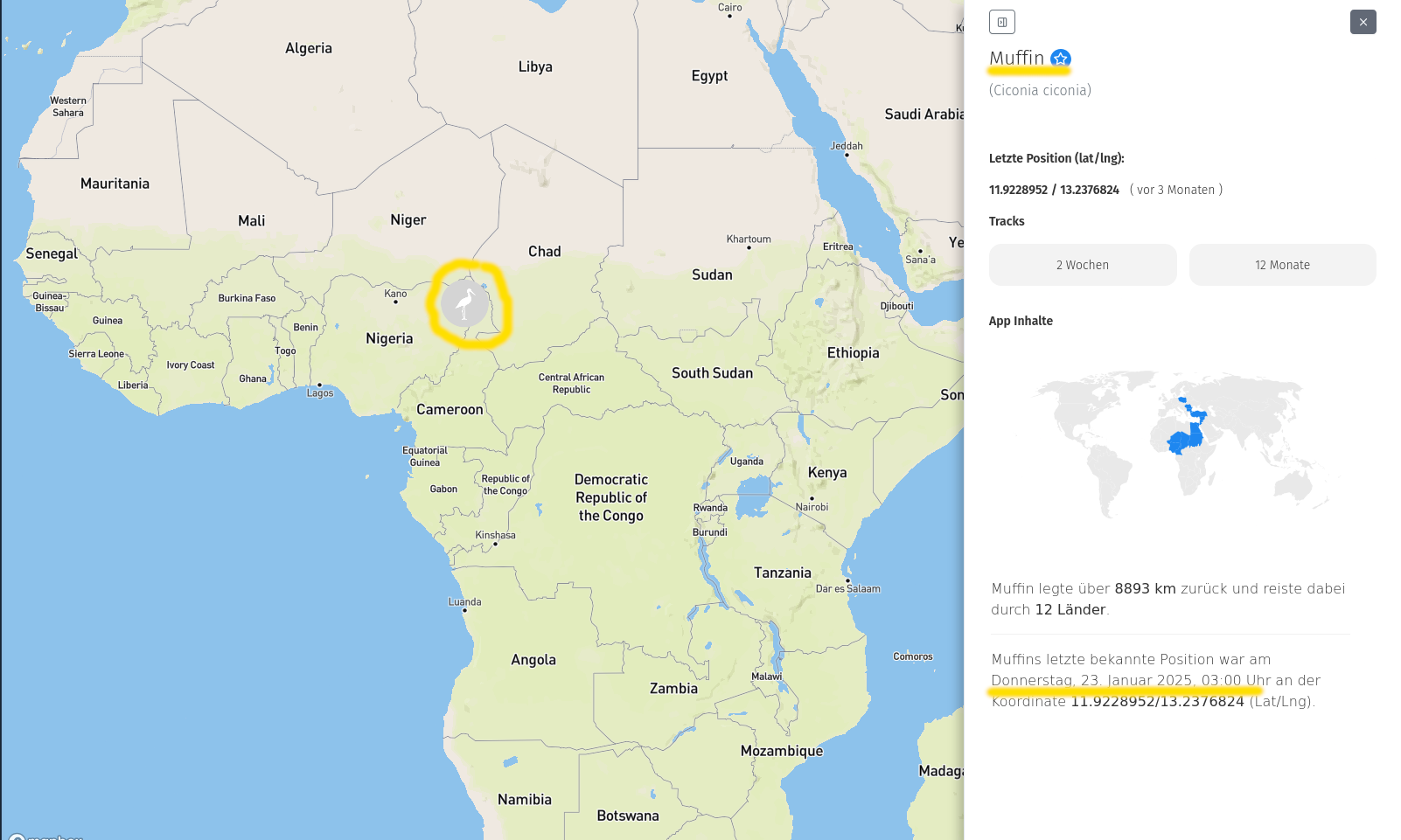The width and height of the screenshot is (1401, 840).
Task: Click the Khartoum city dot on the map
Action: (x=749, y=247)
